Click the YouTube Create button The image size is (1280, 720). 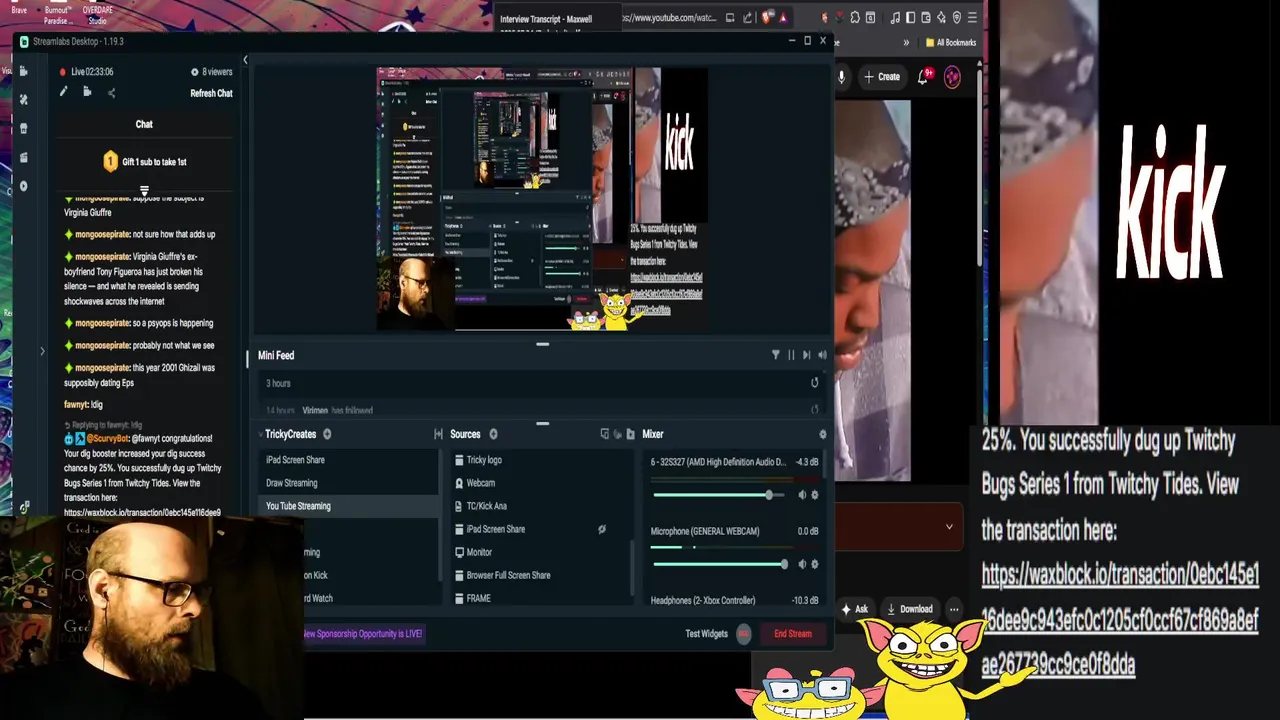tap(882, 77)
